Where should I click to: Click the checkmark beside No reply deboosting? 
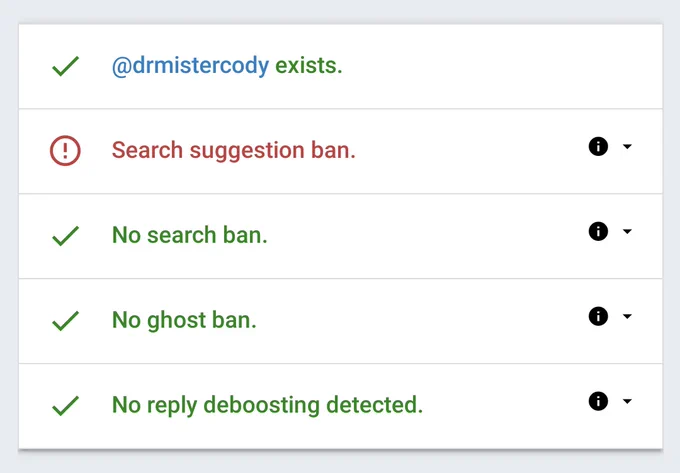pos(65,406)
